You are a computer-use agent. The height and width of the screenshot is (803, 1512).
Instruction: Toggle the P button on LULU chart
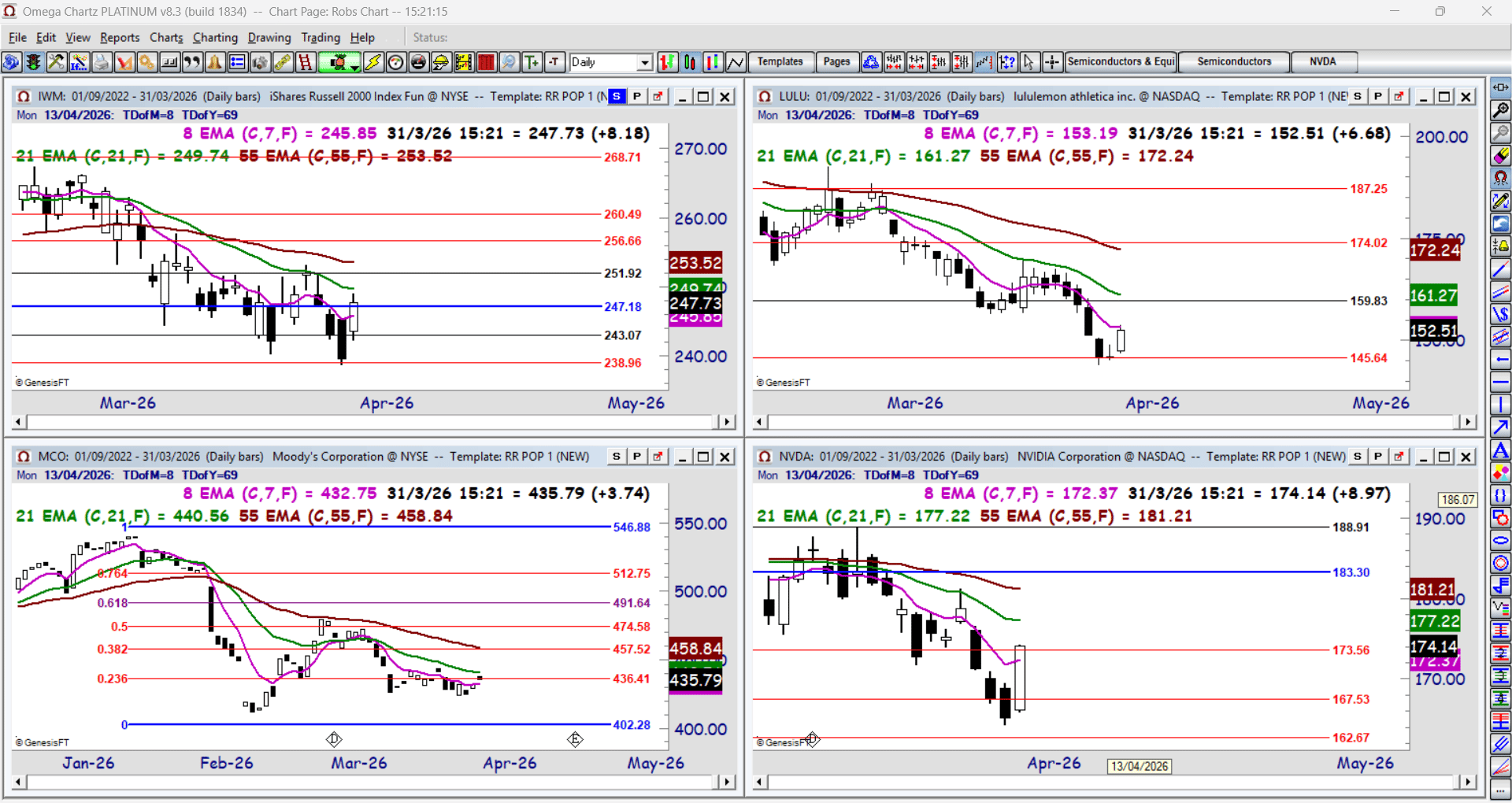[1378, 96]
